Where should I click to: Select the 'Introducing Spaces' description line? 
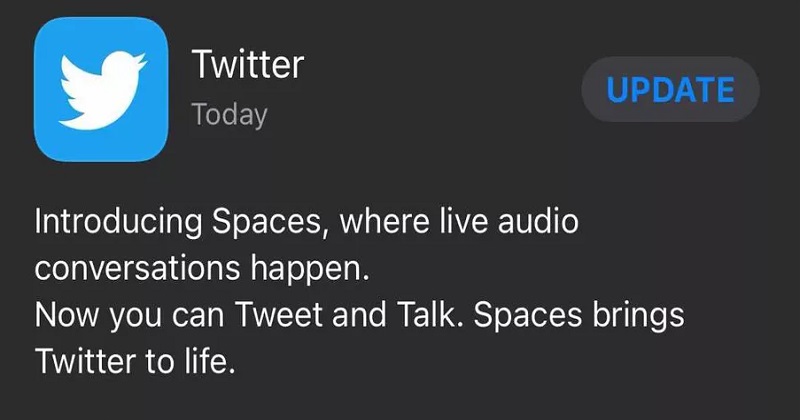click(307, 222)
